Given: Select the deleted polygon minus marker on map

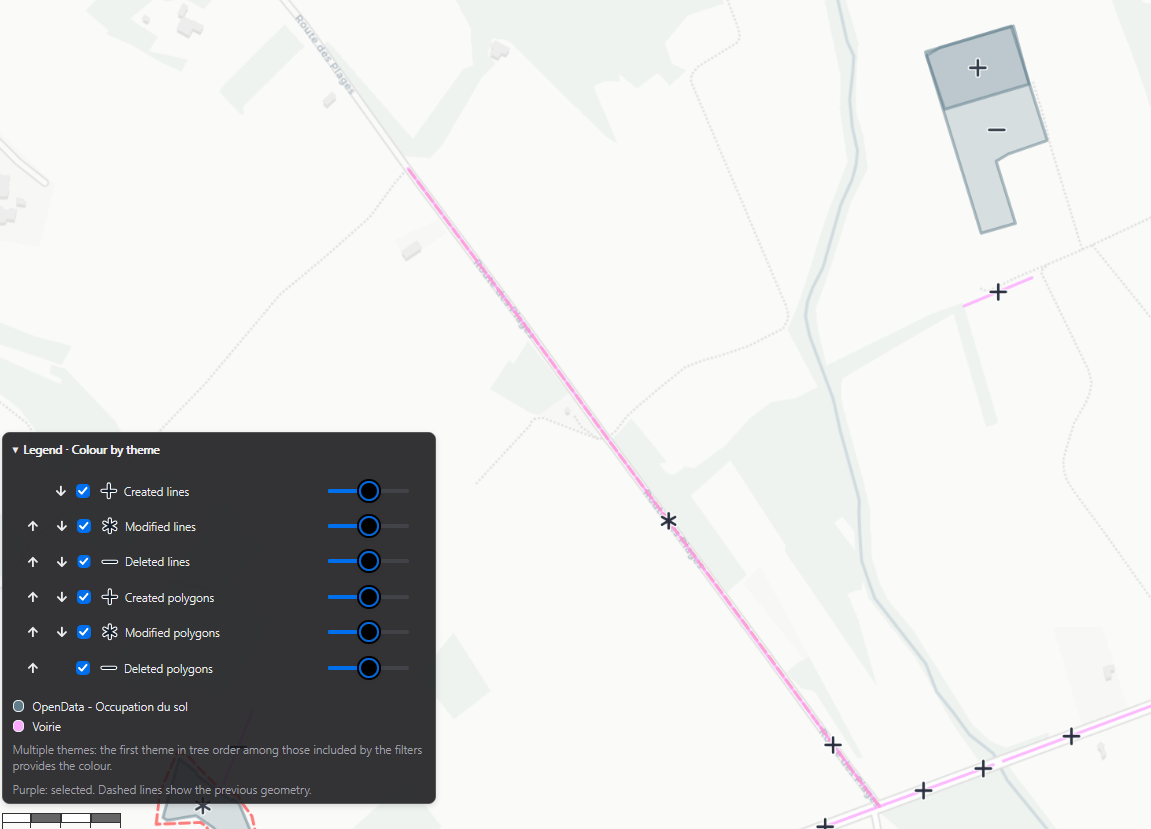Looking at the screenshot, I should pyautogui.click(x=997, y=130).
